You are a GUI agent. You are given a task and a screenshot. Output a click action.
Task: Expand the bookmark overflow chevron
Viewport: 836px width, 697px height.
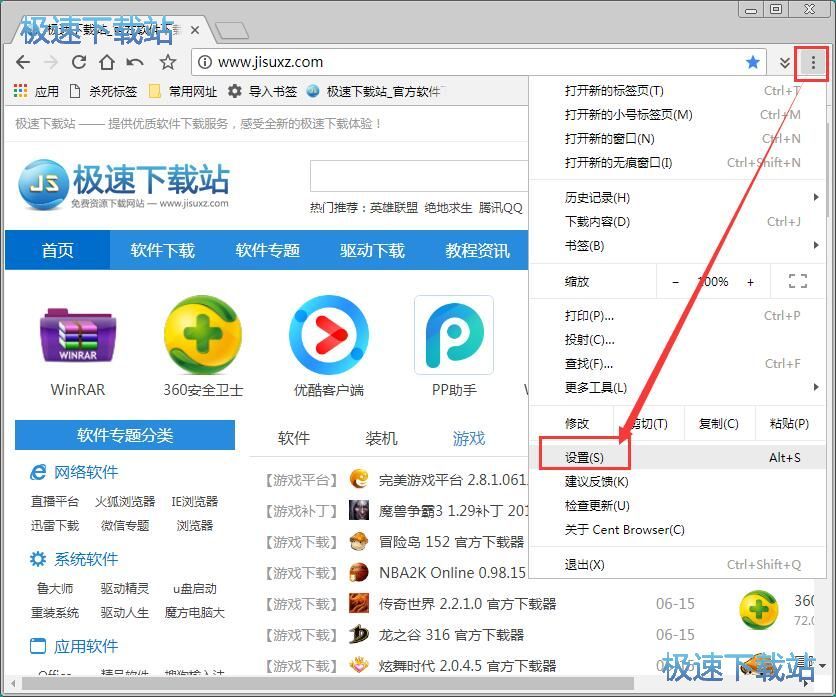click(784, 63)
